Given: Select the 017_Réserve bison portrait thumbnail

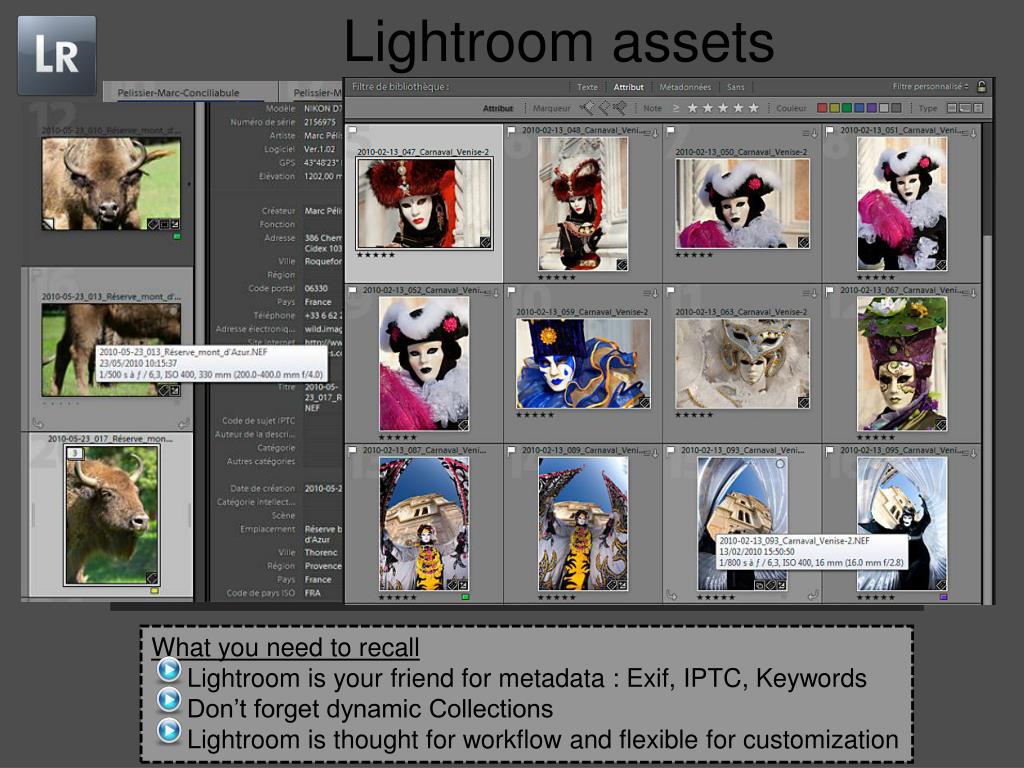Looking at the screenshot, I should pos(112,515).
